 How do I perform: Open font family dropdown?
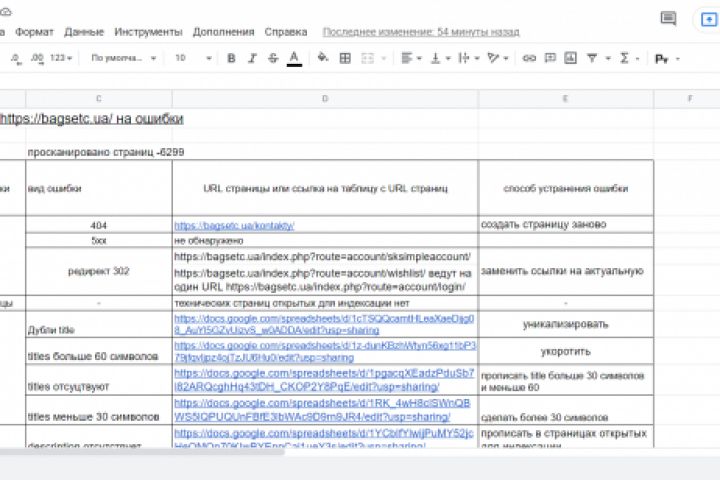124,58
